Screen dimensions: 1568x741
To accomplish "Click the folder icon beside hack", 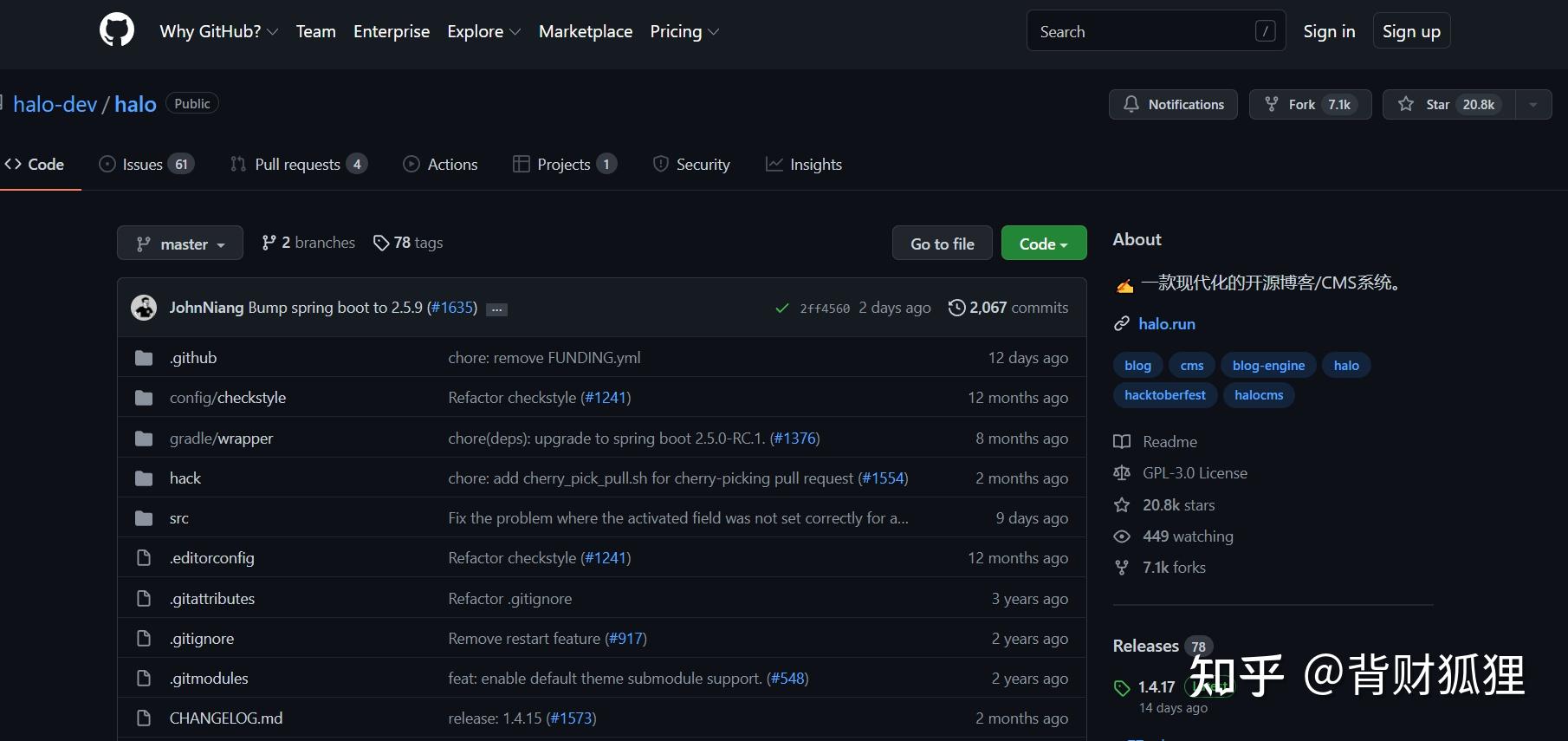I will (x=144, y=478).
